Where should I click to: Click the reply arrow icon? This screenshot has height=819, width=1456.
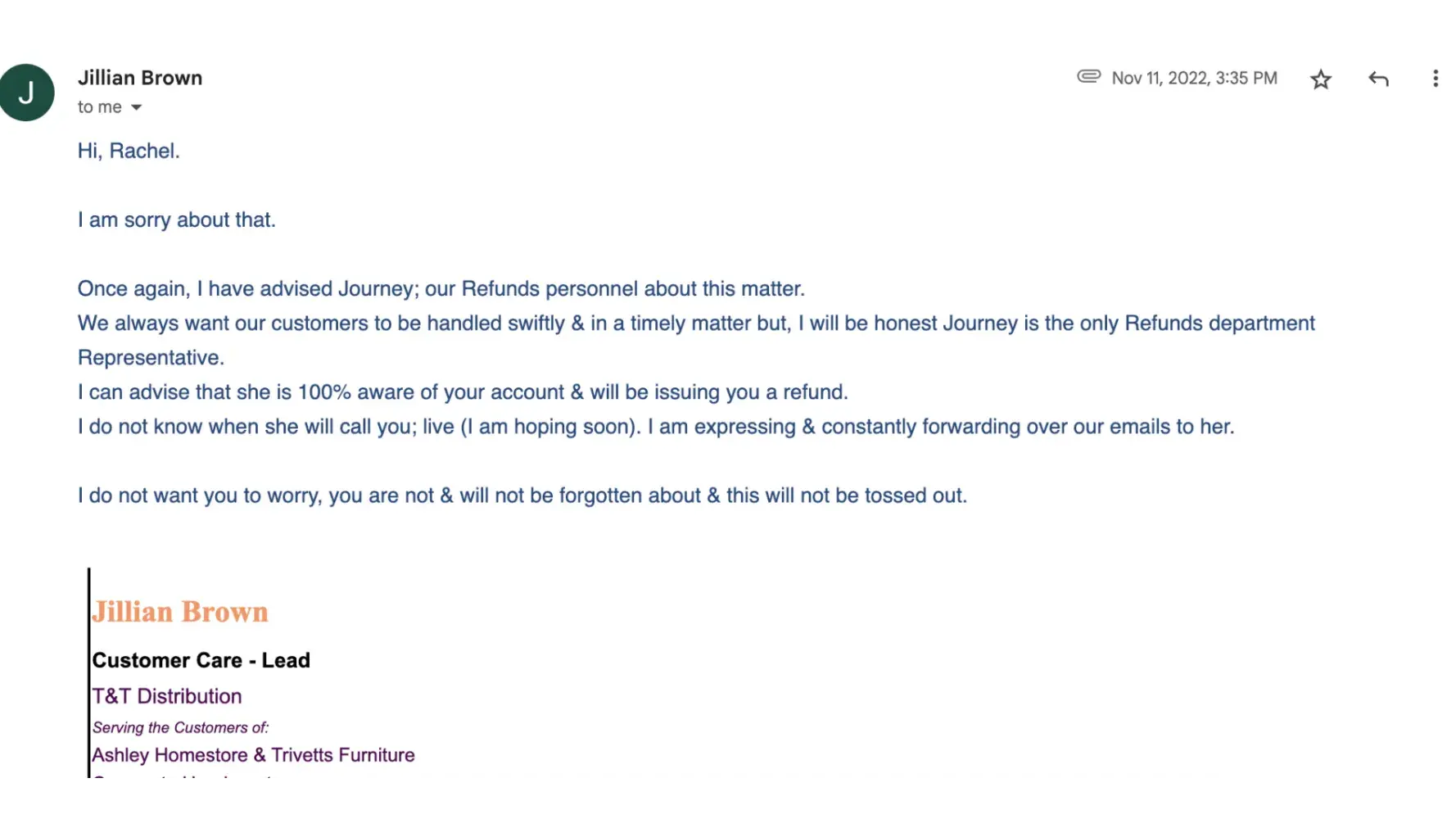pyautogui.click(x=1378, y=79)
